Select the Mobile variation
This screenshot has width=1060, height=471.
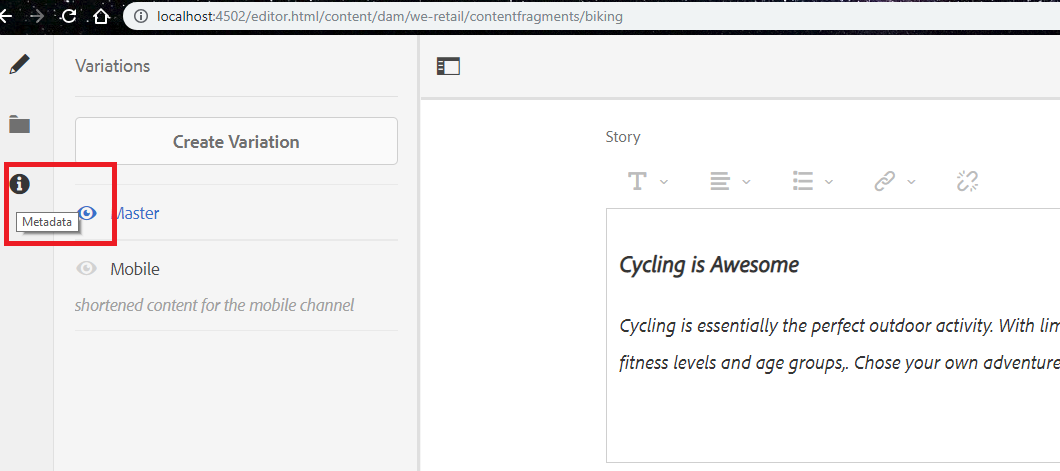point(135,269)
